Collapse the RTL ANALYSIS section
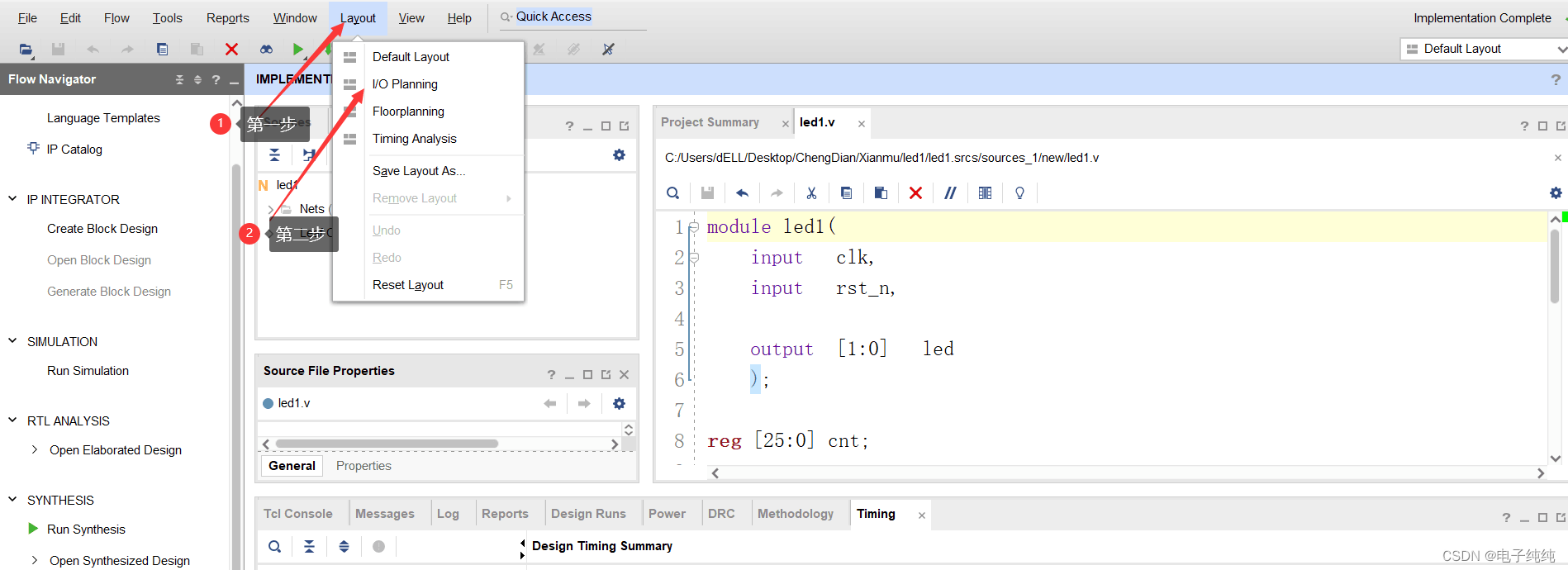The height and width of the screenshot is (570, 1568). click(x=12, y=420)
